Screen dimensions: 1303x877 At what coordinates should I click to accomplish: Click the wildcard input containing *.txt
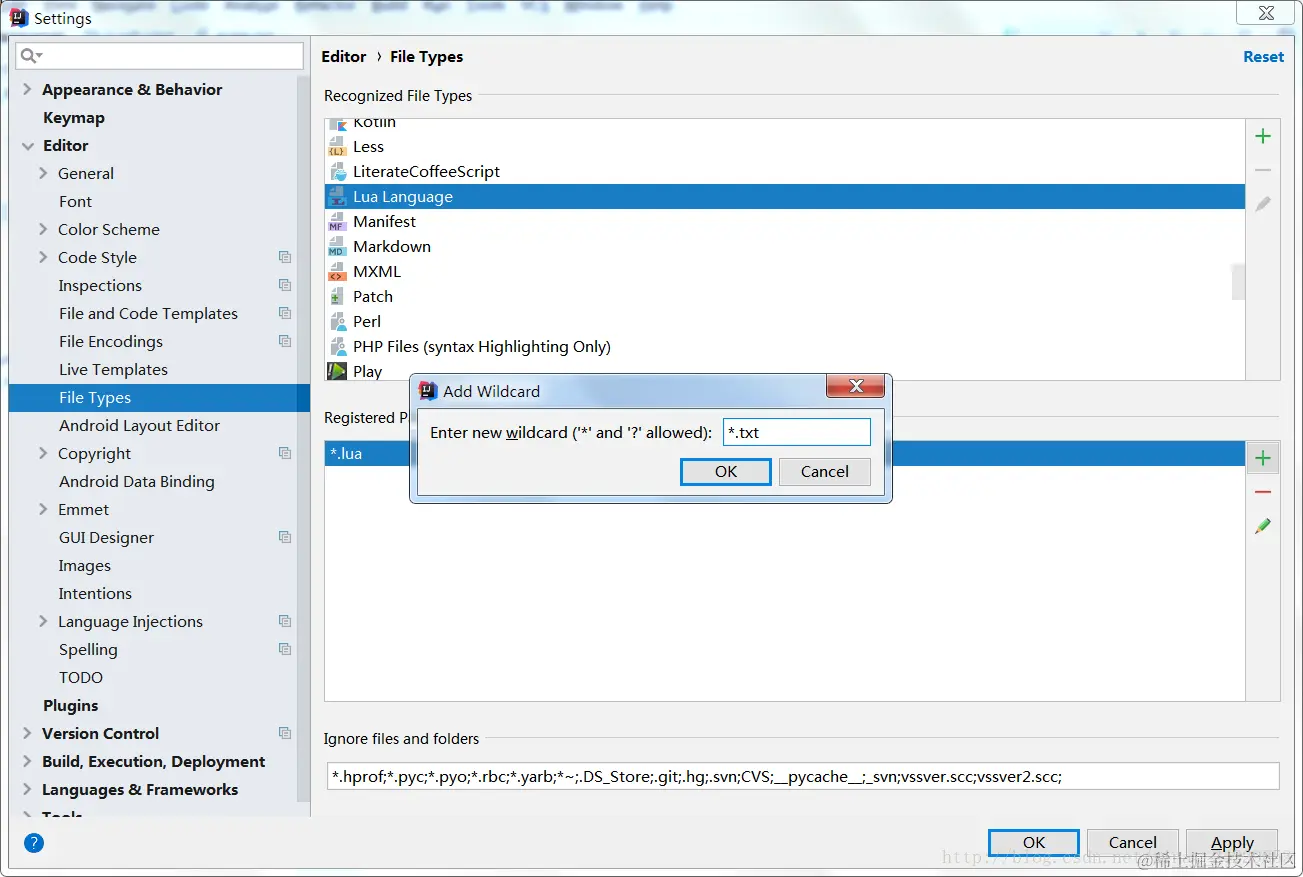[x=796, y=431]
